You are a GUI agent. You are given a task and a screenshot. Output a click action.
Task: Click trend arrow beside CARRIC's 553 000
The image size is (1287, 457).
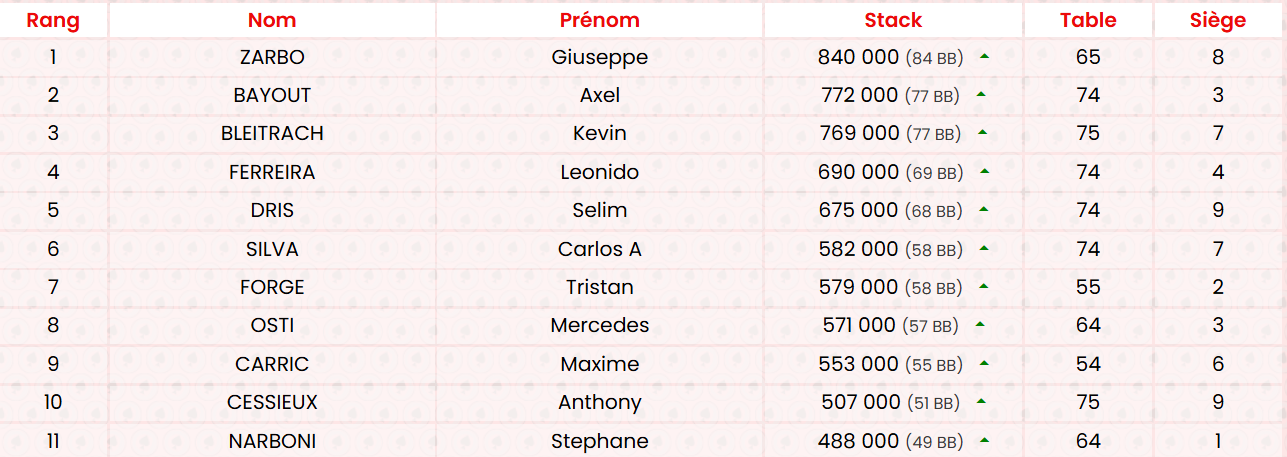coord(984,364)
